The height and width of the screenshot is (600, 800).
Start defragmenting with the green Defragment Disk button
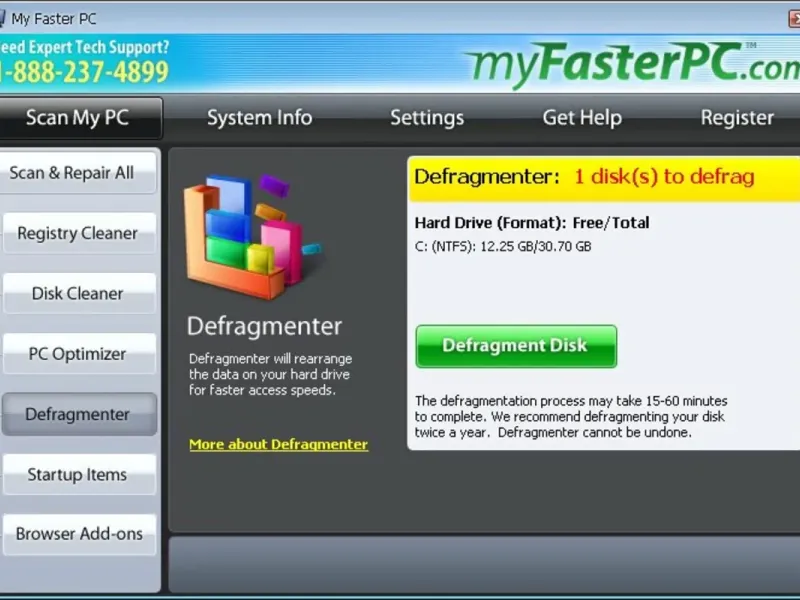tap(516, 346)
